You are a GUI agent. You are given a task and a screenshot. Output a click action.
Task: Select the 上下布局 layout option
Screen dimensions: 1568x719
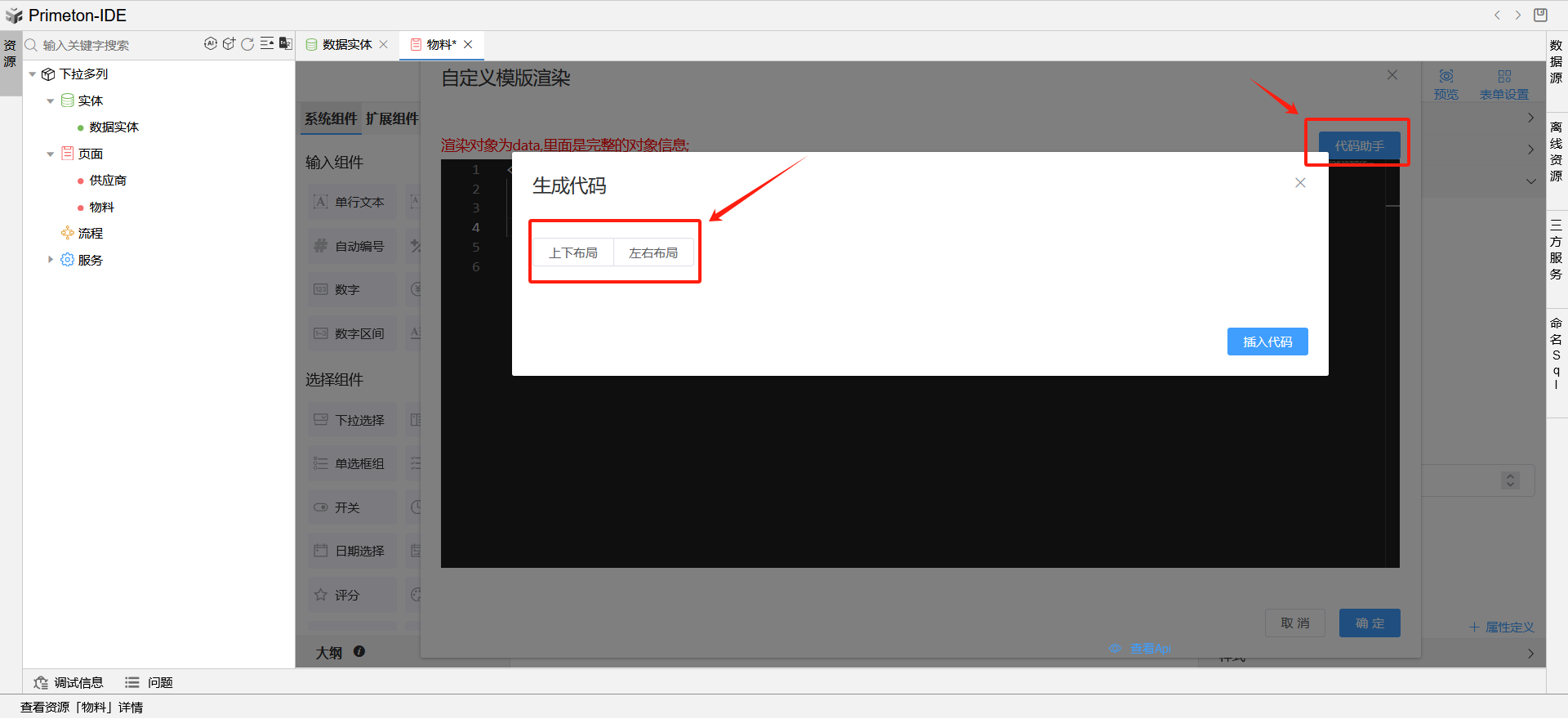tap(573, 253)
